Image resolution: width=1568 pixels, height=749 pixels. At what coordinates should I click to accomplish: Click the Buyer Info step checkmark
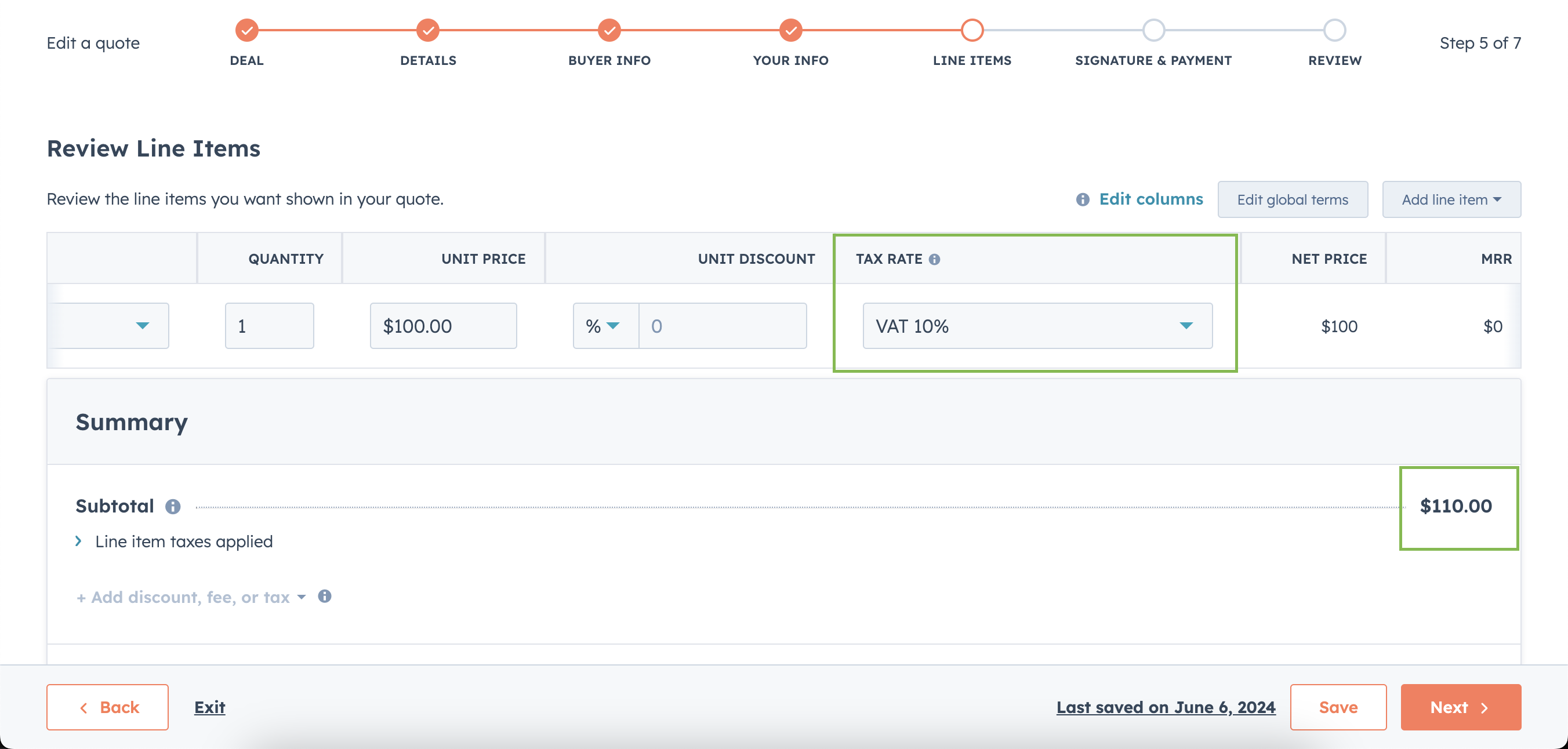pos(609,30)
